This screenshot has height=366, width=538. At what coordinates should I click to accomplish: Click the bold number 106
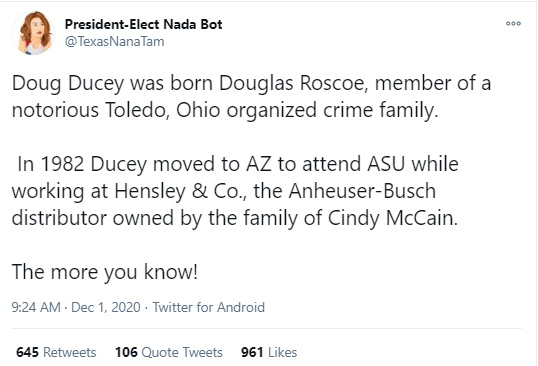tap(126, 352)
